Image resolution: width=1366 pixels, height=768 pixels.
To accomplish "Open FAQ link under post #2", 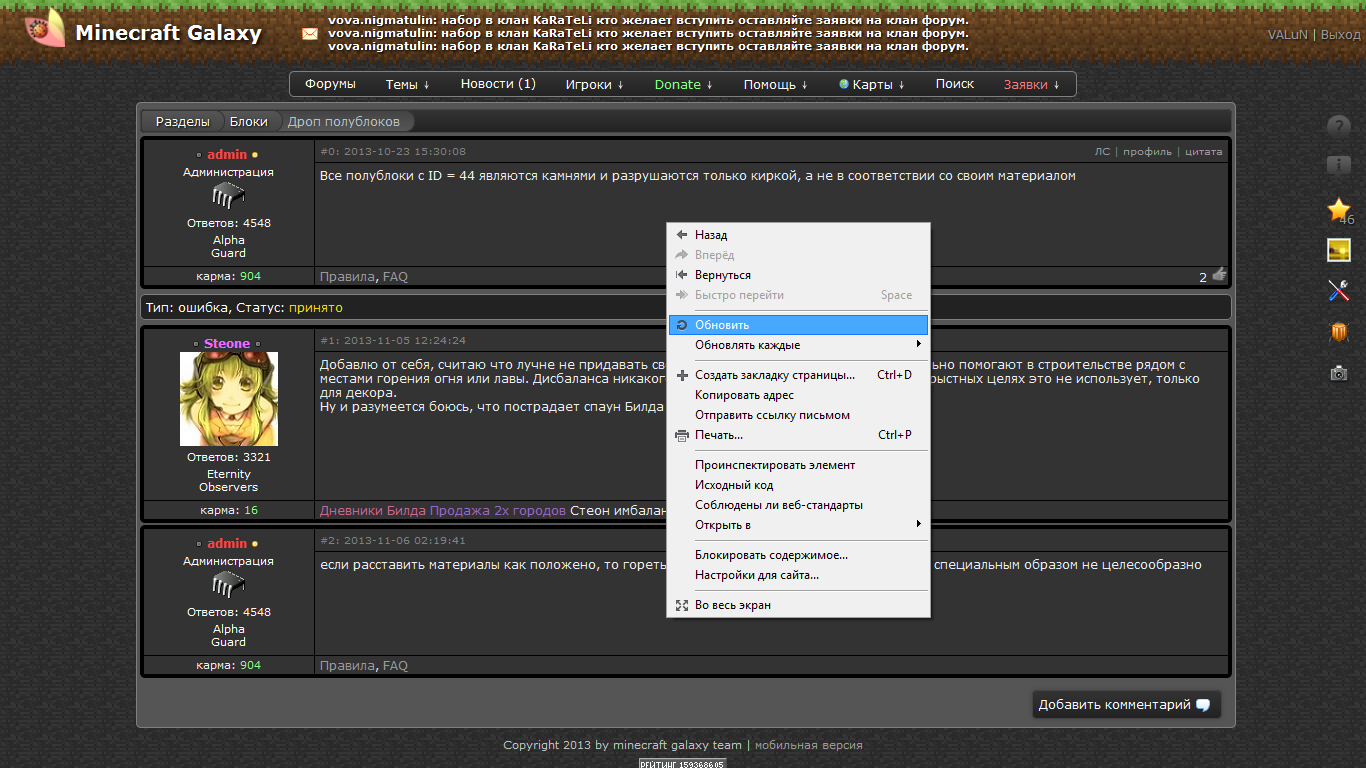I will (x=395, y=666).
